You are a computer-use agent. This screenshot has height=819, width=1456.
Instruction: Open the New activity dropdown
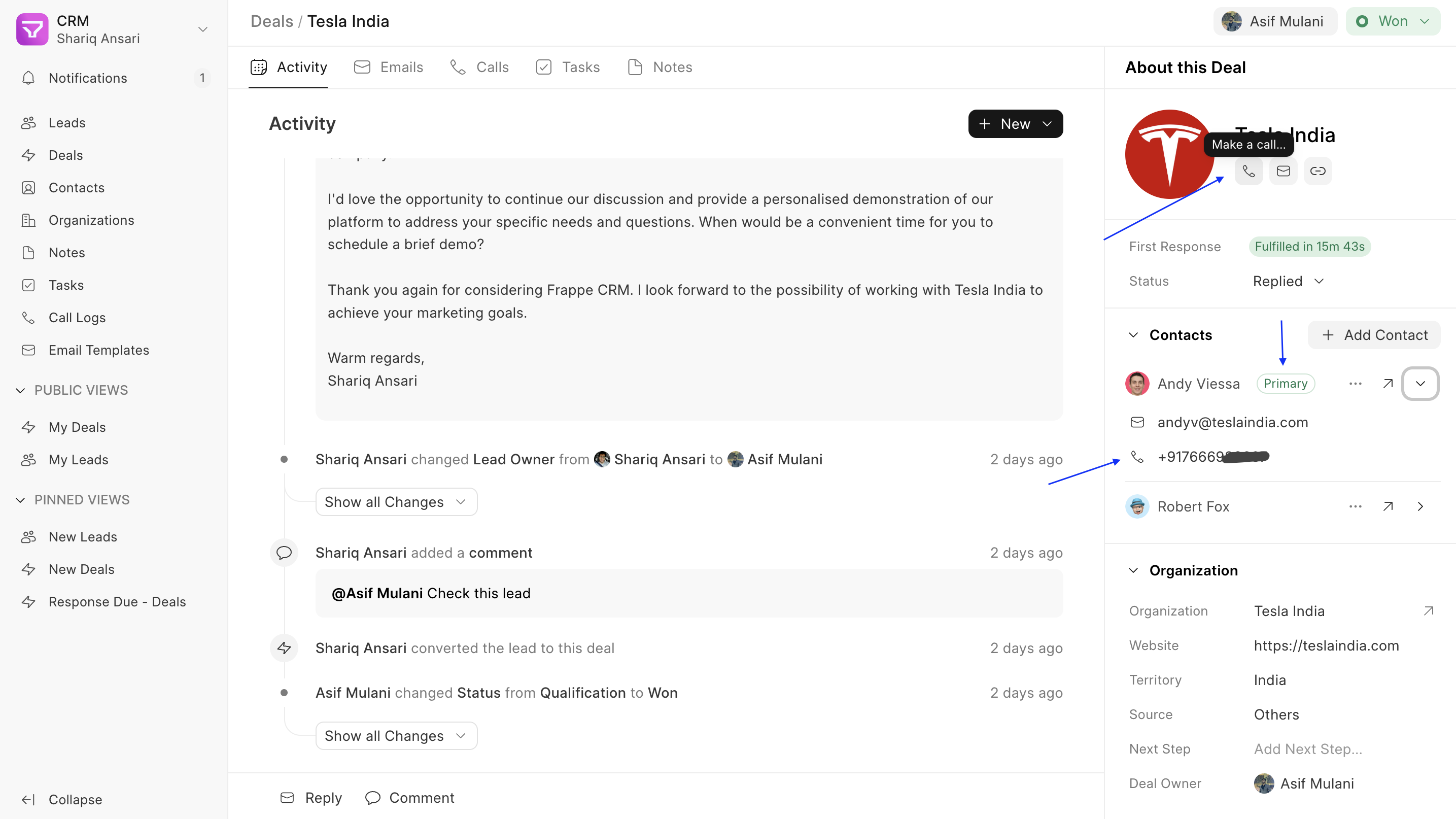click(x=1015, y=123)
